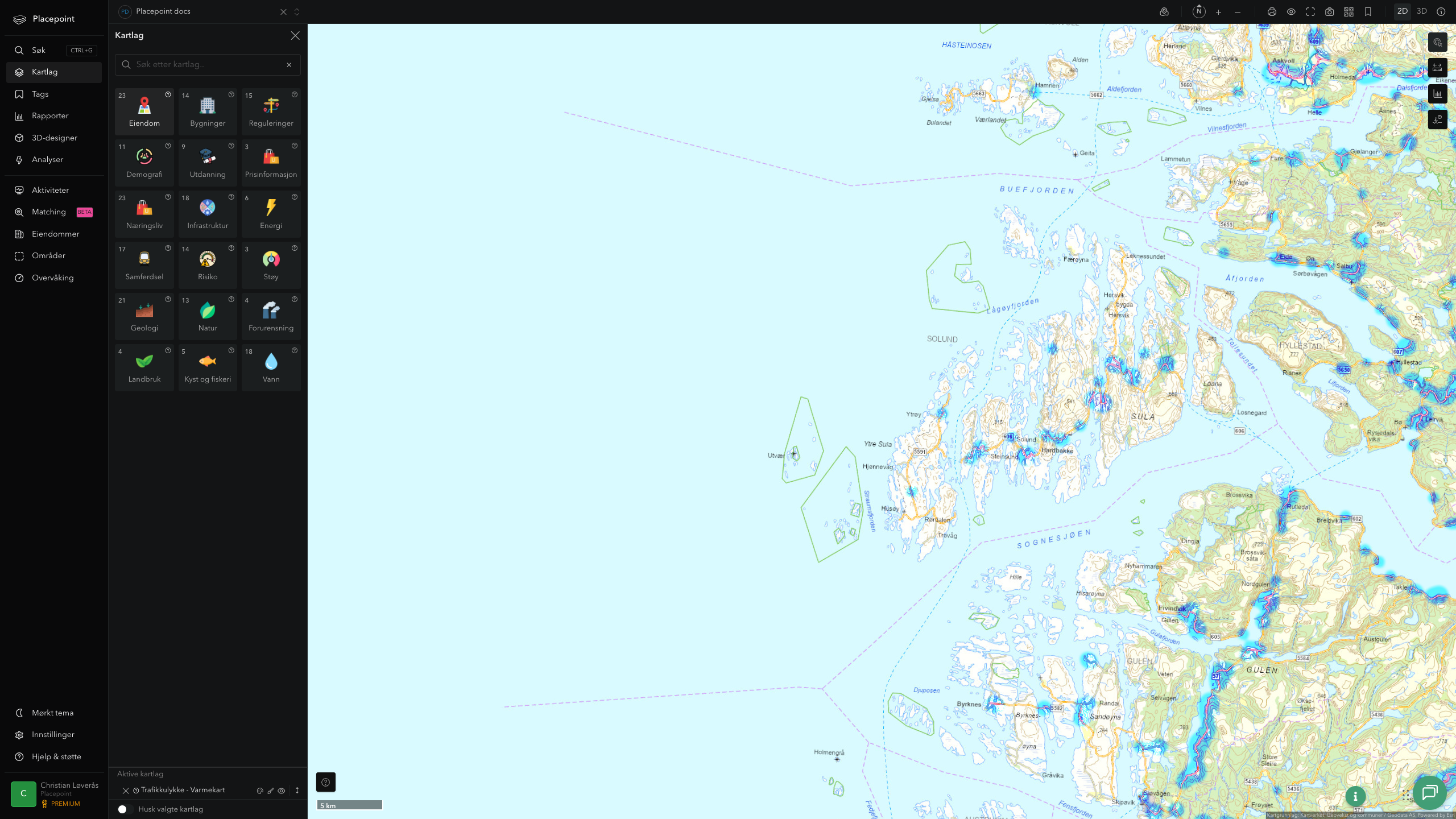Print the map using the printer icon
Screen dimensions: 1456x819
1272,12
